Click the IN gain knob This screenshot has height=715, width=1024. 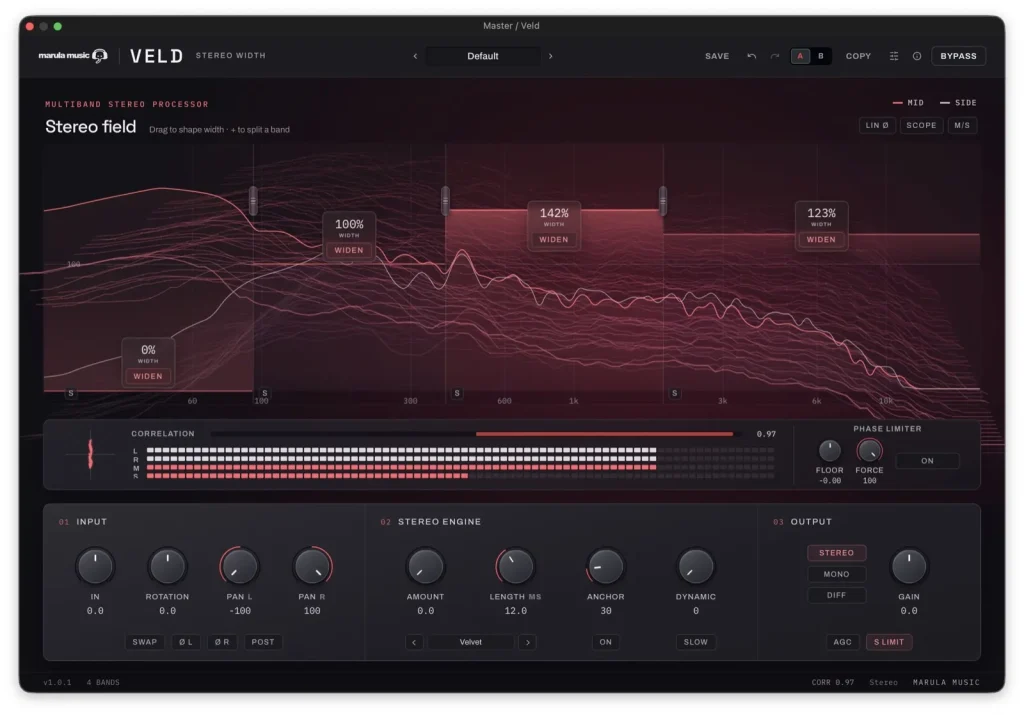95,566
